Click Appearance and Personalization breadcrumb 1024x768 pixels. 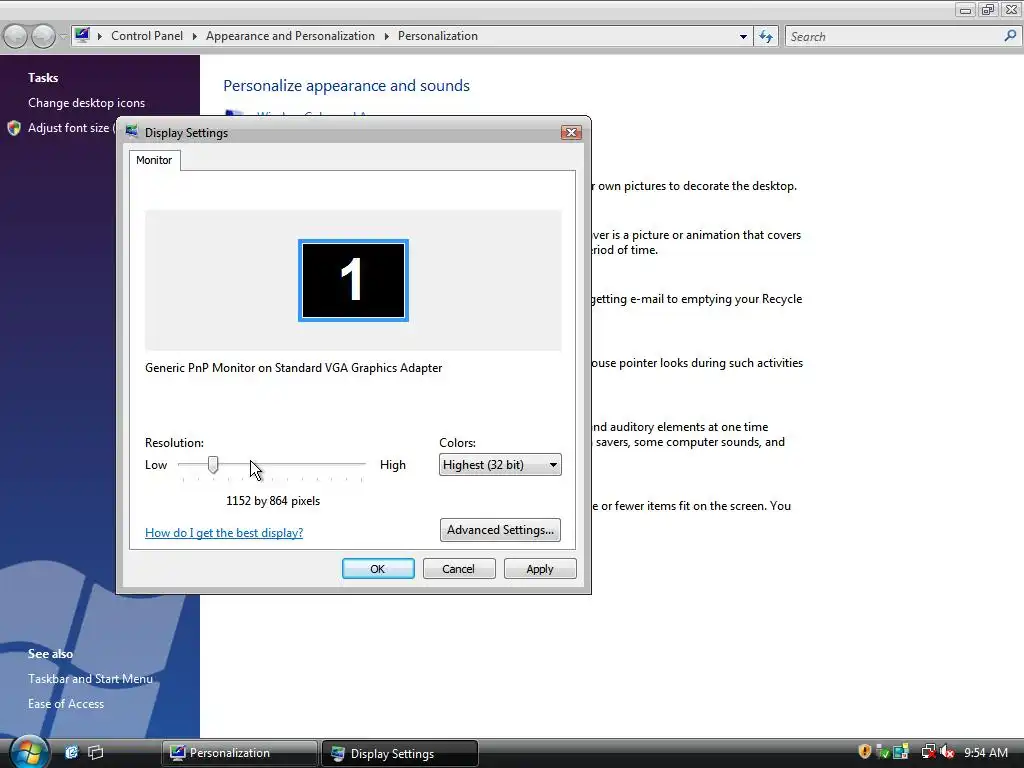pos(291,36)
